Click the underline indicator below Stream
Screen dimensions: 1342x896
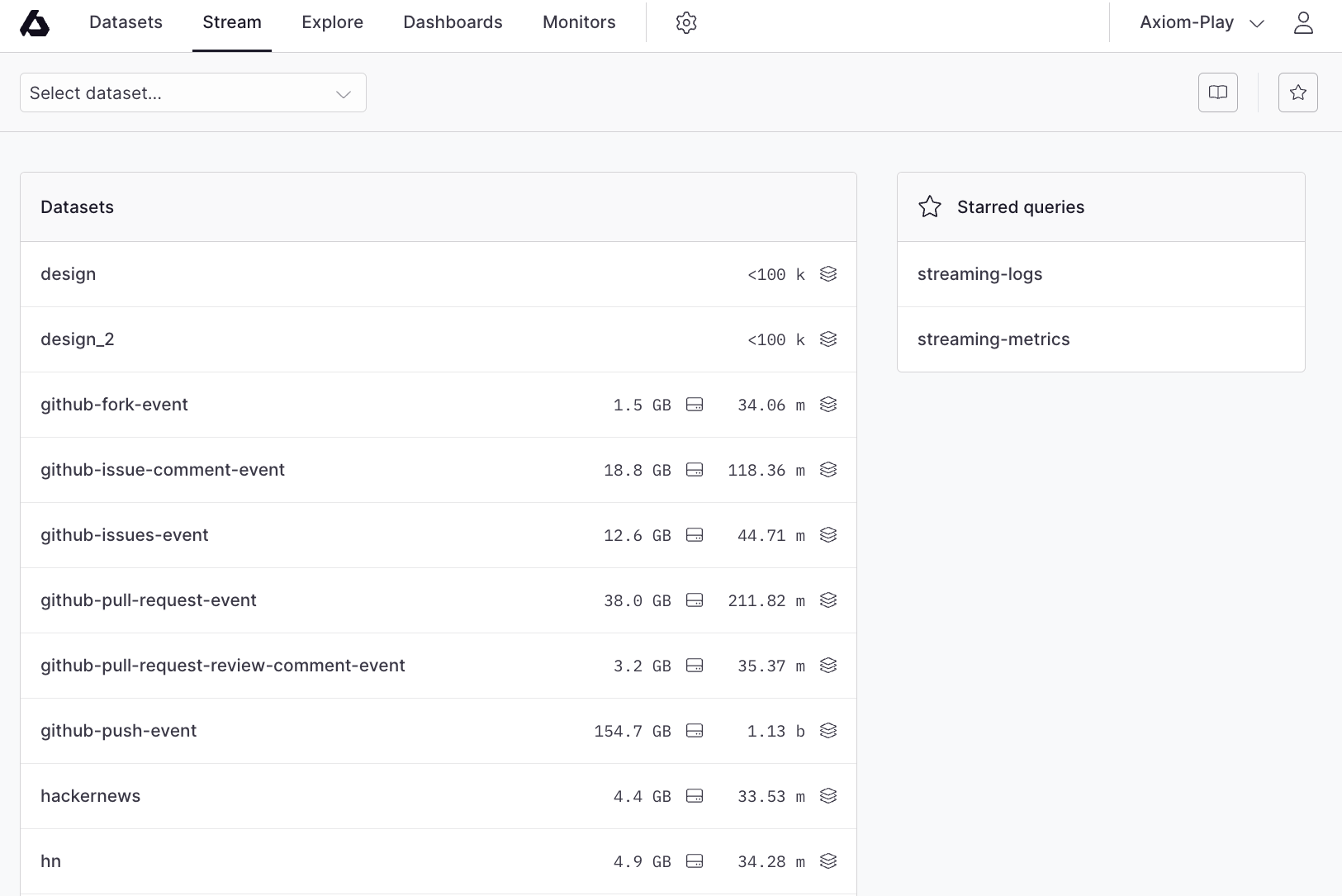(x=231, y=50)
